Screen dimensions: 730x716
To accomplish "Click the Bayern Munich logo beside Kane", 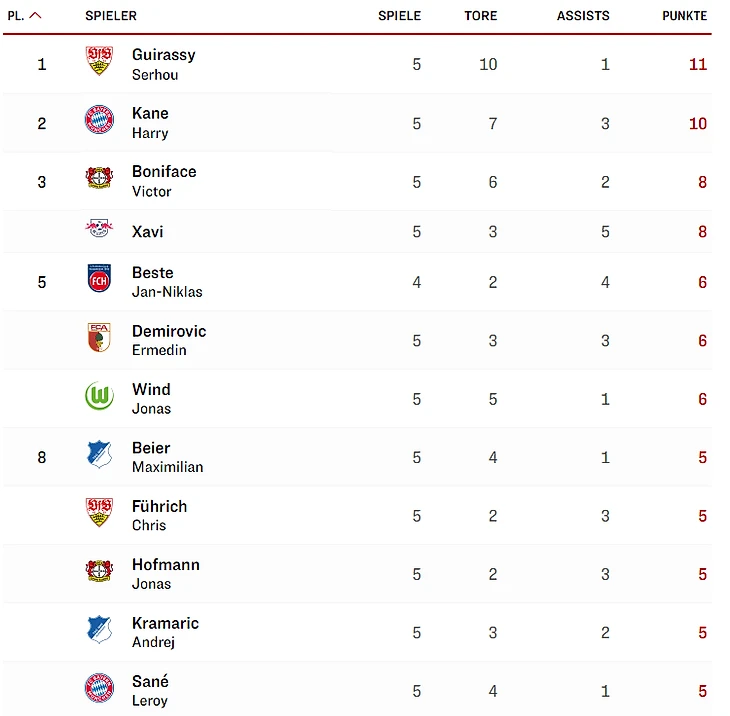I will click(x=99, y=121).
